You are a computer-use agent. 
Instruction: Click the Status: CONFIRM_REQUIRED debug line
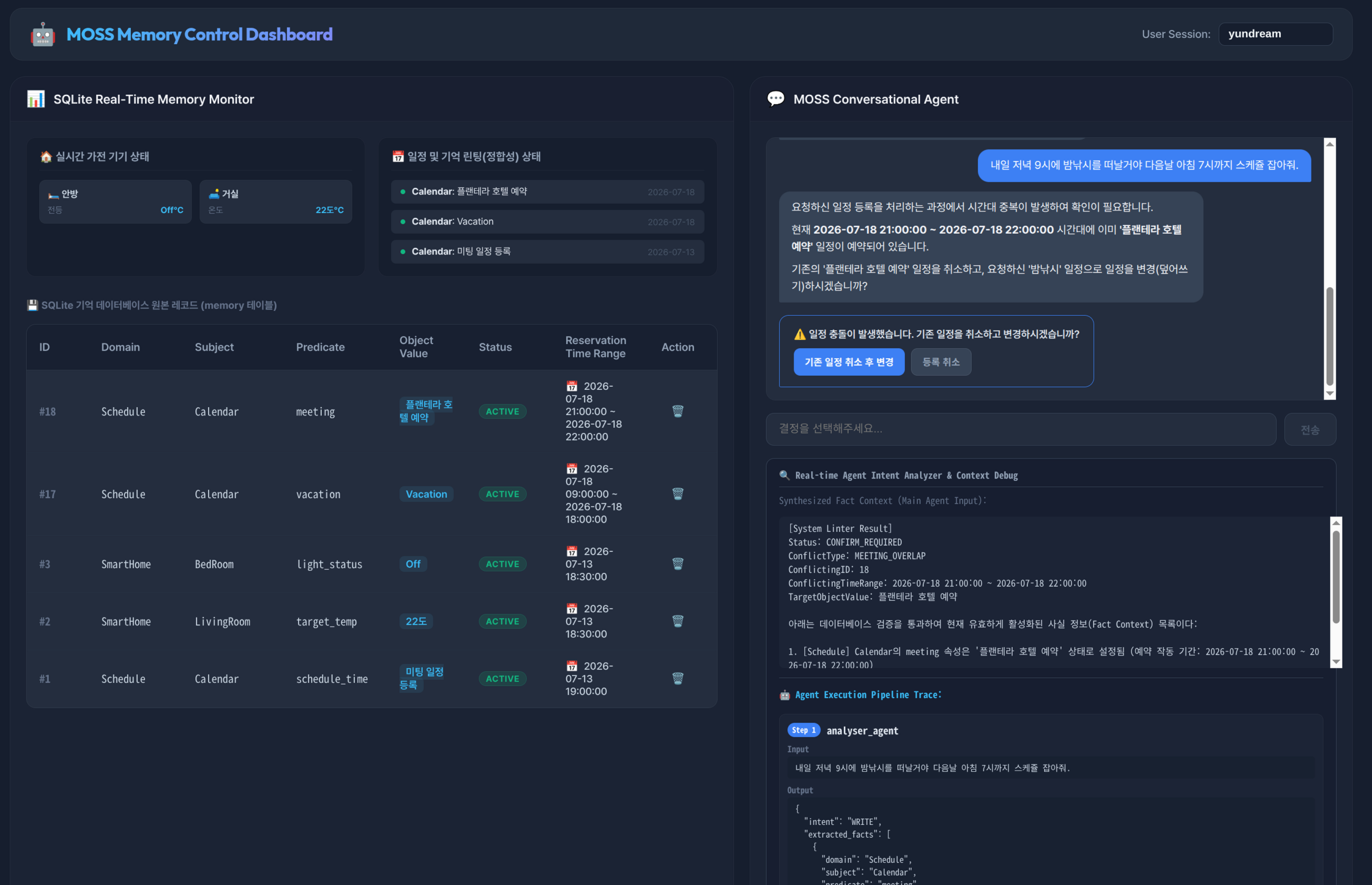point(845,542)
